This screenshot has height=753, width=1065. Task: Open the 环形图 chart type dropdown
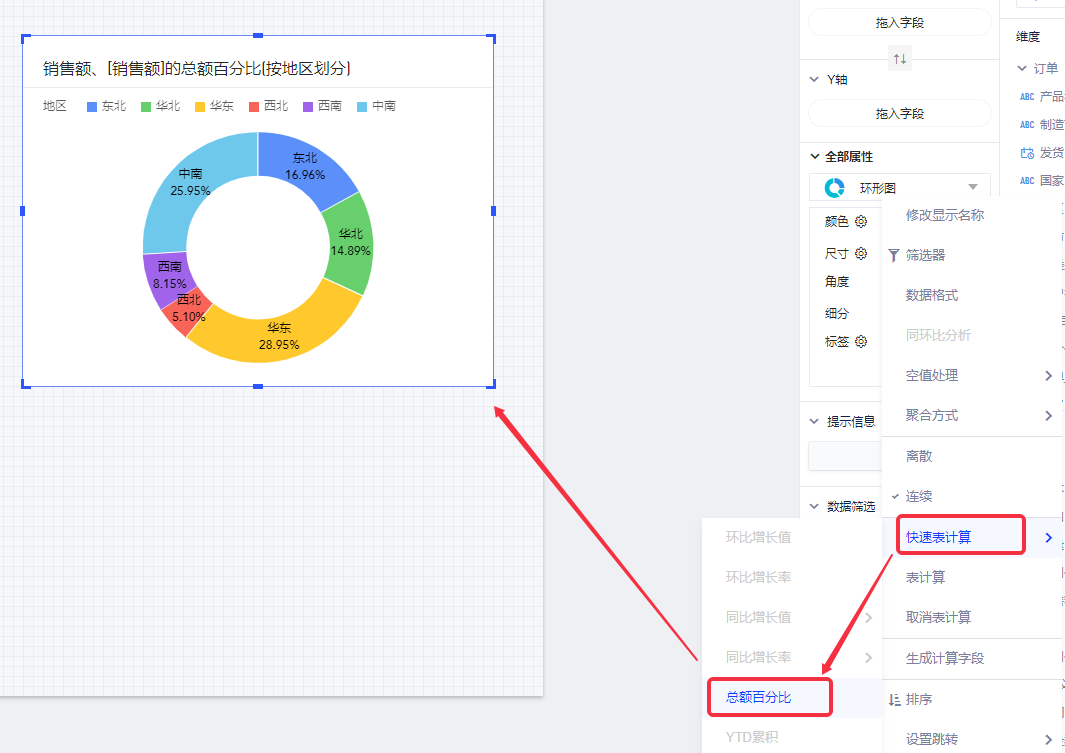pyautogui.click(x=972, y=187)
